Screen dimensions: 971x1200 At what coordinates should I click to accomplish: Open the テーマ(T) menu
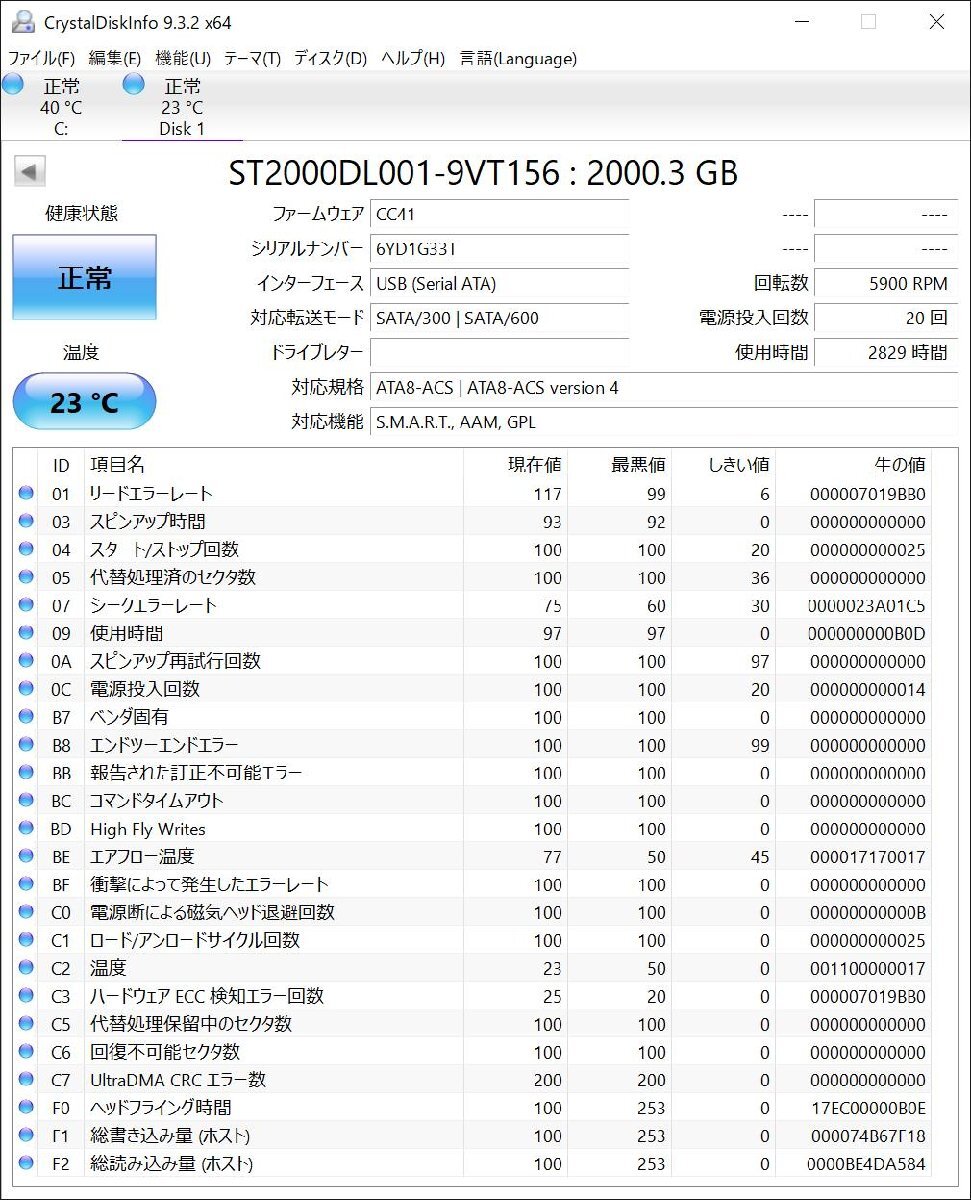(252, 58)
